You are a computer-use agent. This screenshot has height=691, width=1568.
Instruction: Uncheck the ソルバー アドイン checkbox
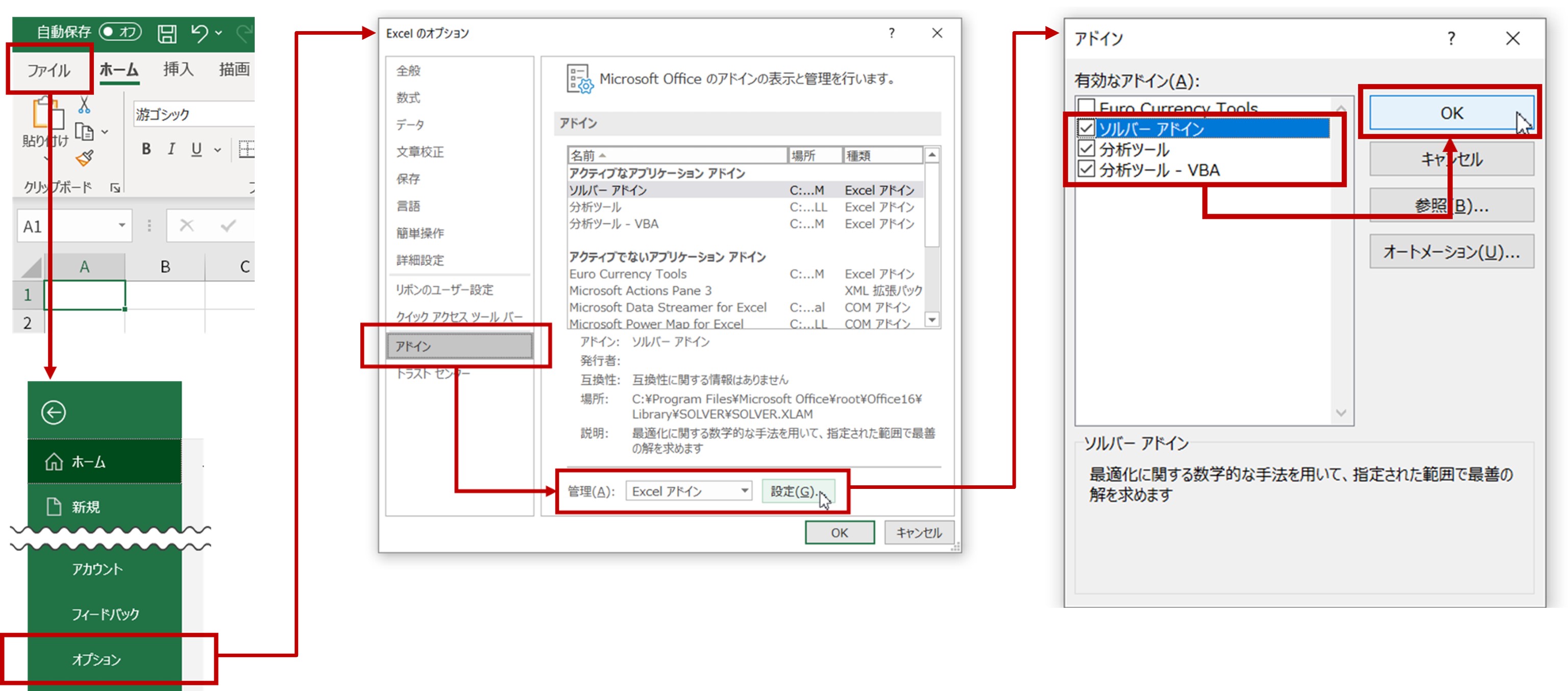(x=1087, y=129)
